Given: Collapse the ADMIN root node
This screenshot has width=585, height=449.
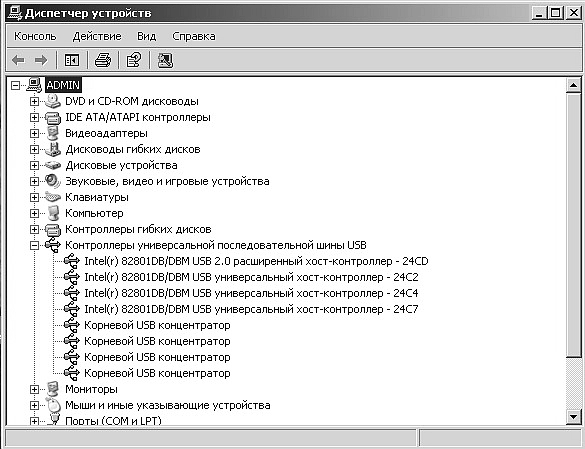Looking at the screenshot, I should click(x=15, y=85).
